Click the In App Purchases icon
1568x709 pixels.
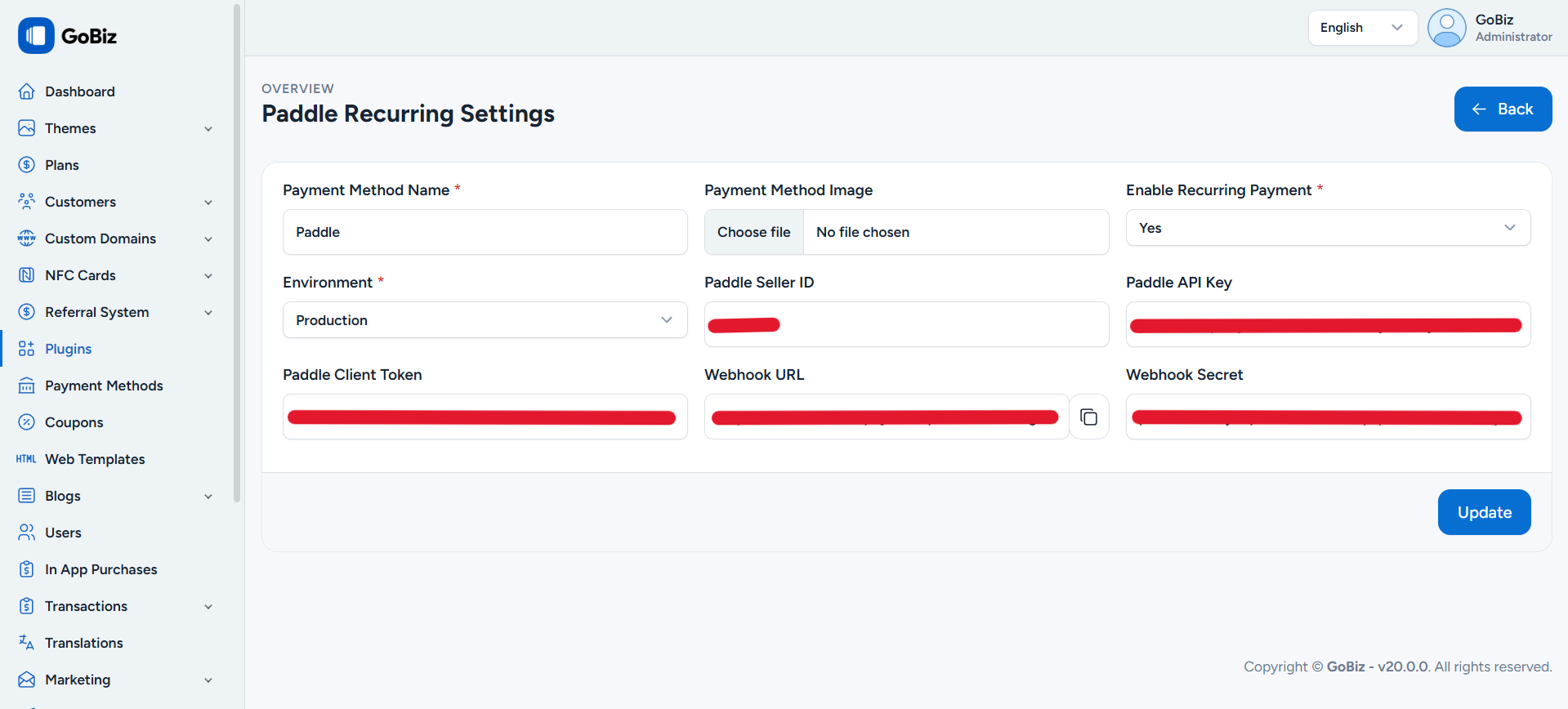coord(27,569)
